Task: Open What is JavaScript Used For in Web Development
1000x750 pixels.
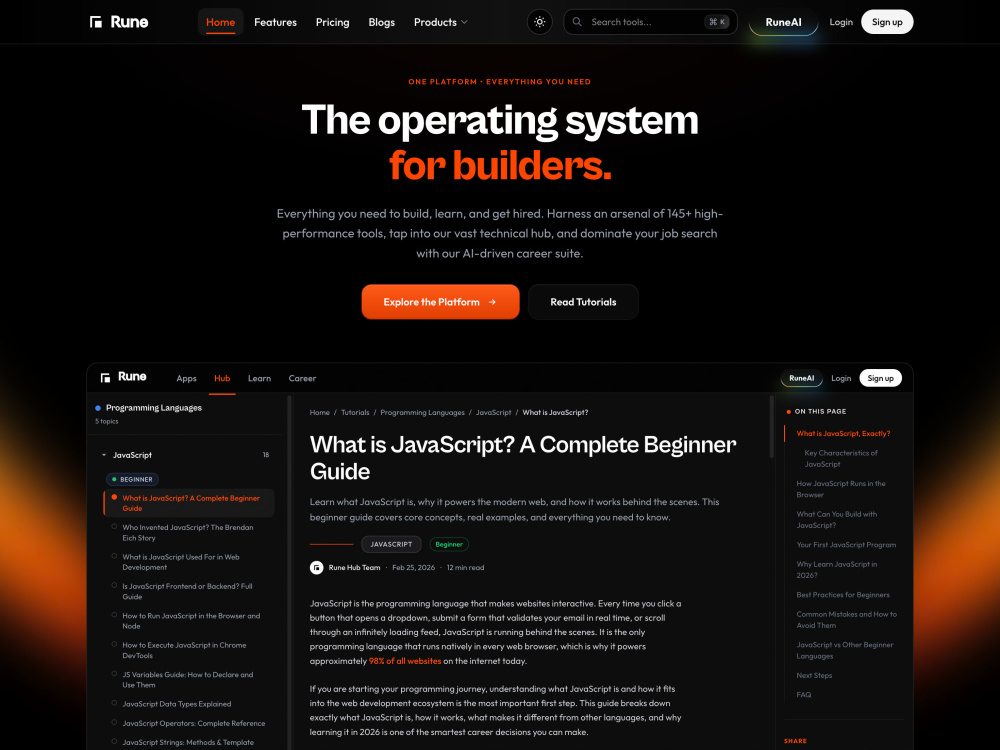Action: coord(182,562)
